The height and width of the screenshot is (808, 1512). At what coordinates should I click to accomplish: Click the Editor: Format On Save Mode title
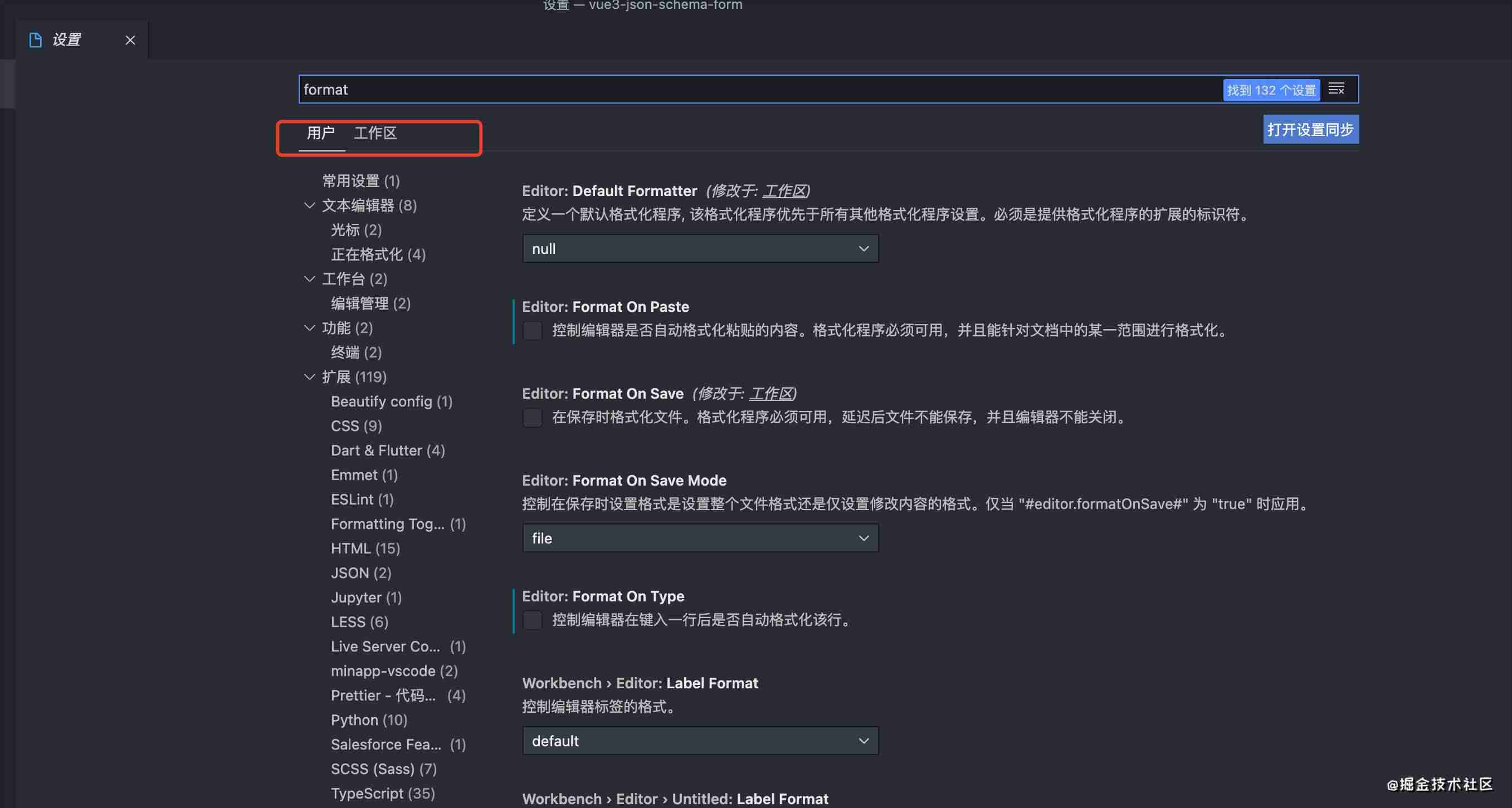[625, 480]
